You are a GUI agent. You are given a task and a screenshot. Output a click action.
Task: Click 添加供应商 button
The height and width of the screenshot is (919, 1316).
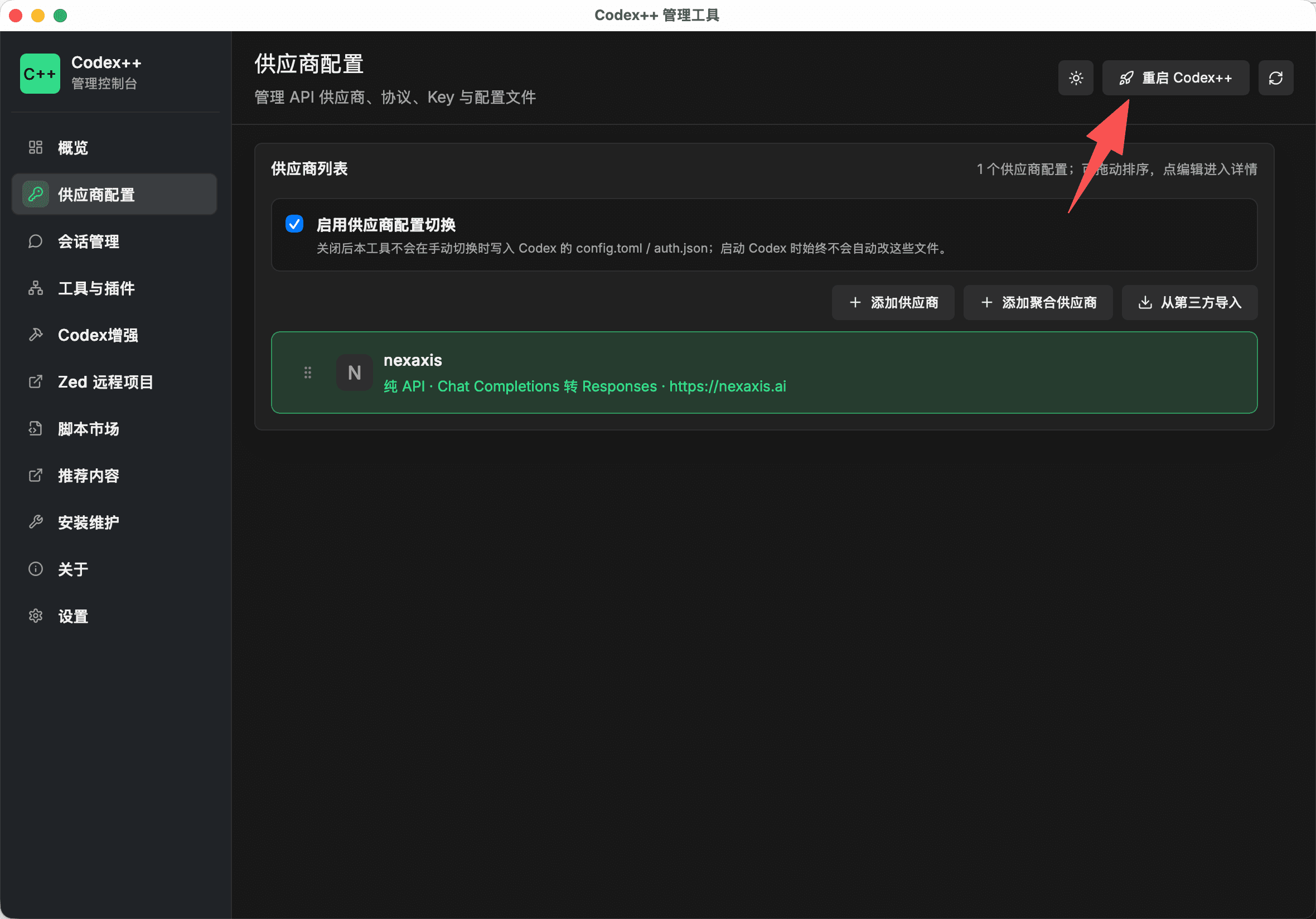pos(892,302)
